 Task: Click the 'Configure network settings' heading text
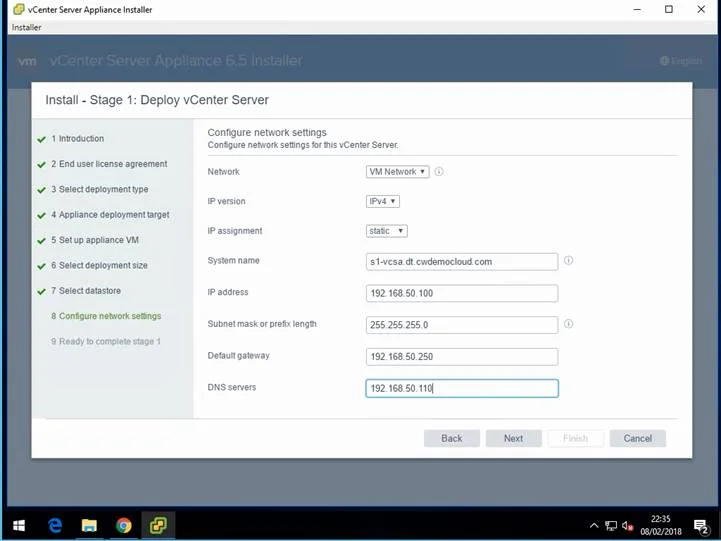pos(267,132)
